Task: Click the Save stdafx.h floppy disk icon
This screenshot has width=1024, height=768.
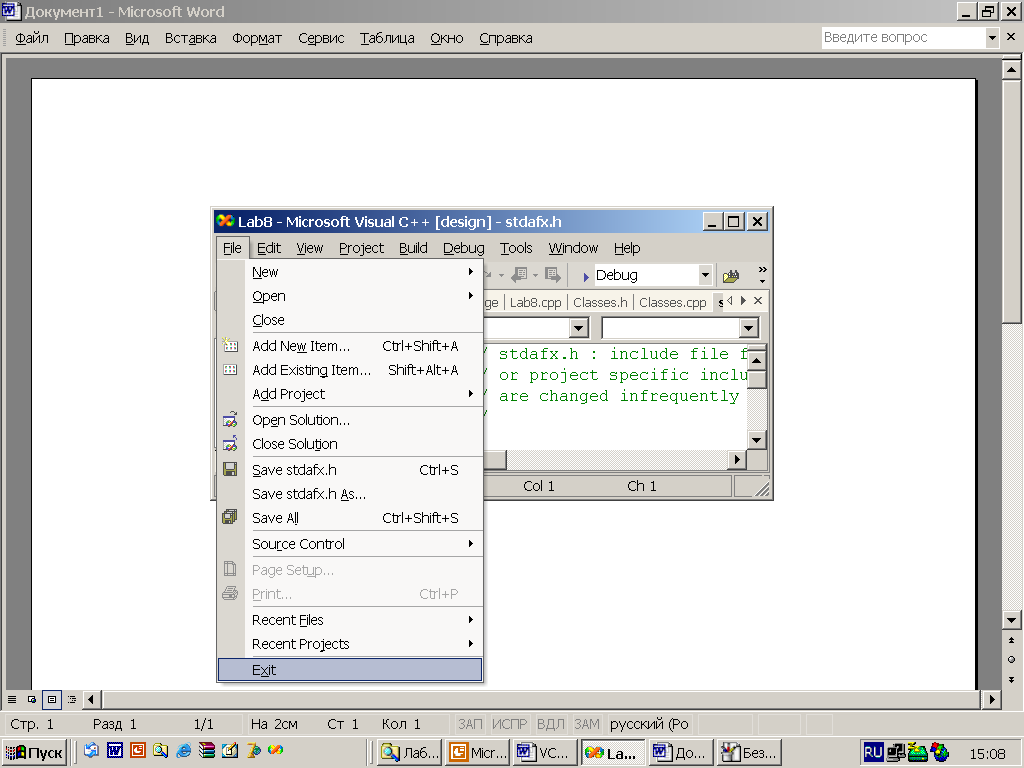Action: 230,469
